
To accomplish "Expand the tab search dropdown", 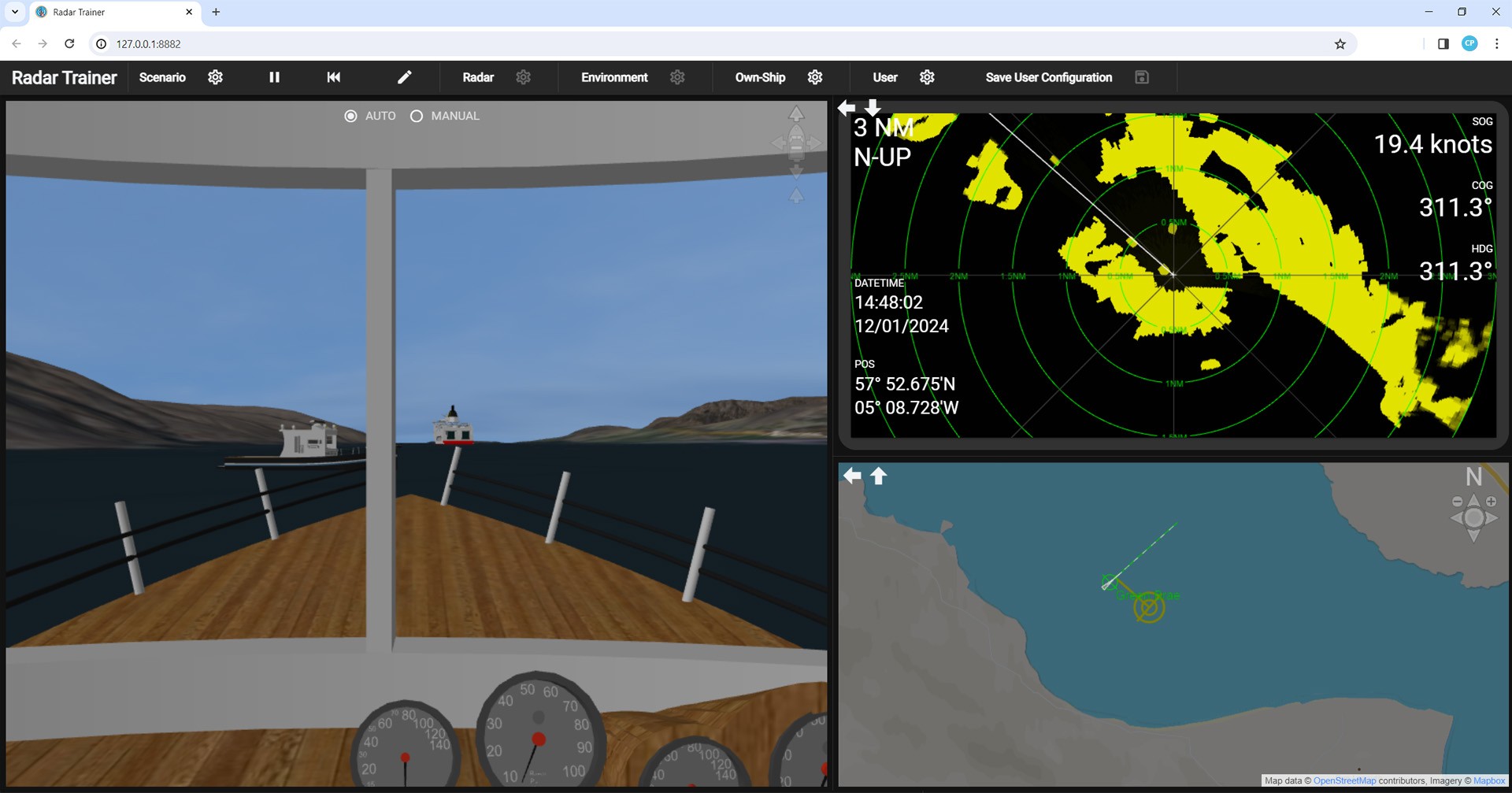I will point(15,12).
